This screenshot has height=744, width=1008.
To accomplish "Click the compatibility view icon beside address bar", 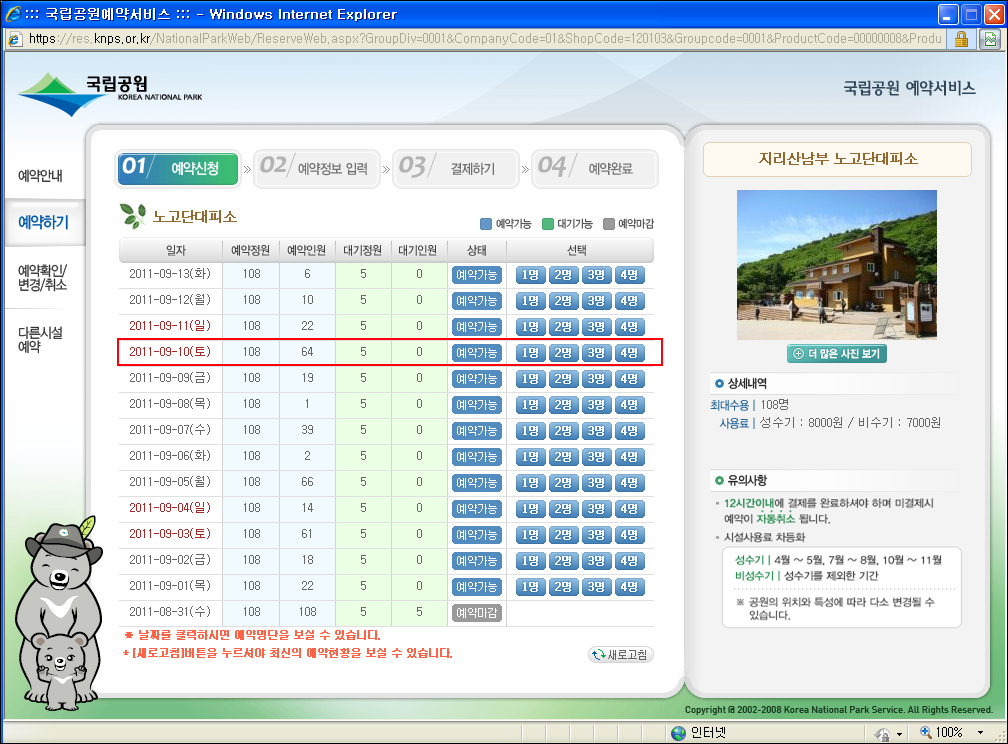I will 989,39.
